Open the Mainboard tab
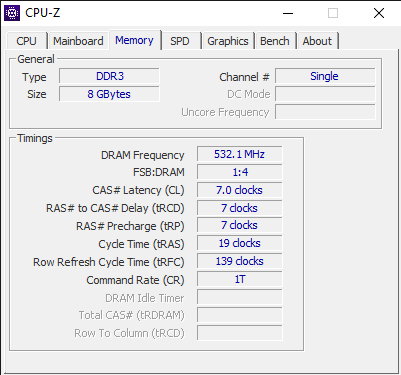This screenshot has width=401, height=375. 78,41
